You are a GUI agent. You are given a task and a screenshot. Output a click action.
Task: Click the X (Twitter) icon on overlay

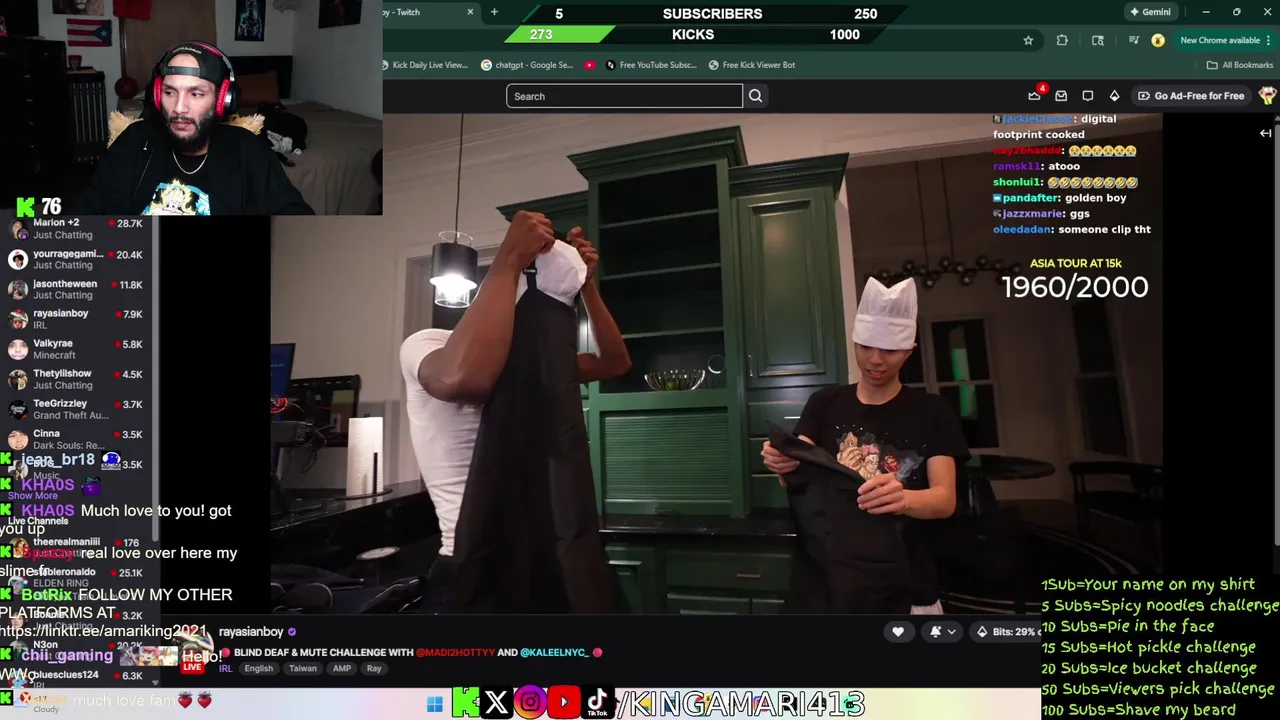[x=496, y=703]
